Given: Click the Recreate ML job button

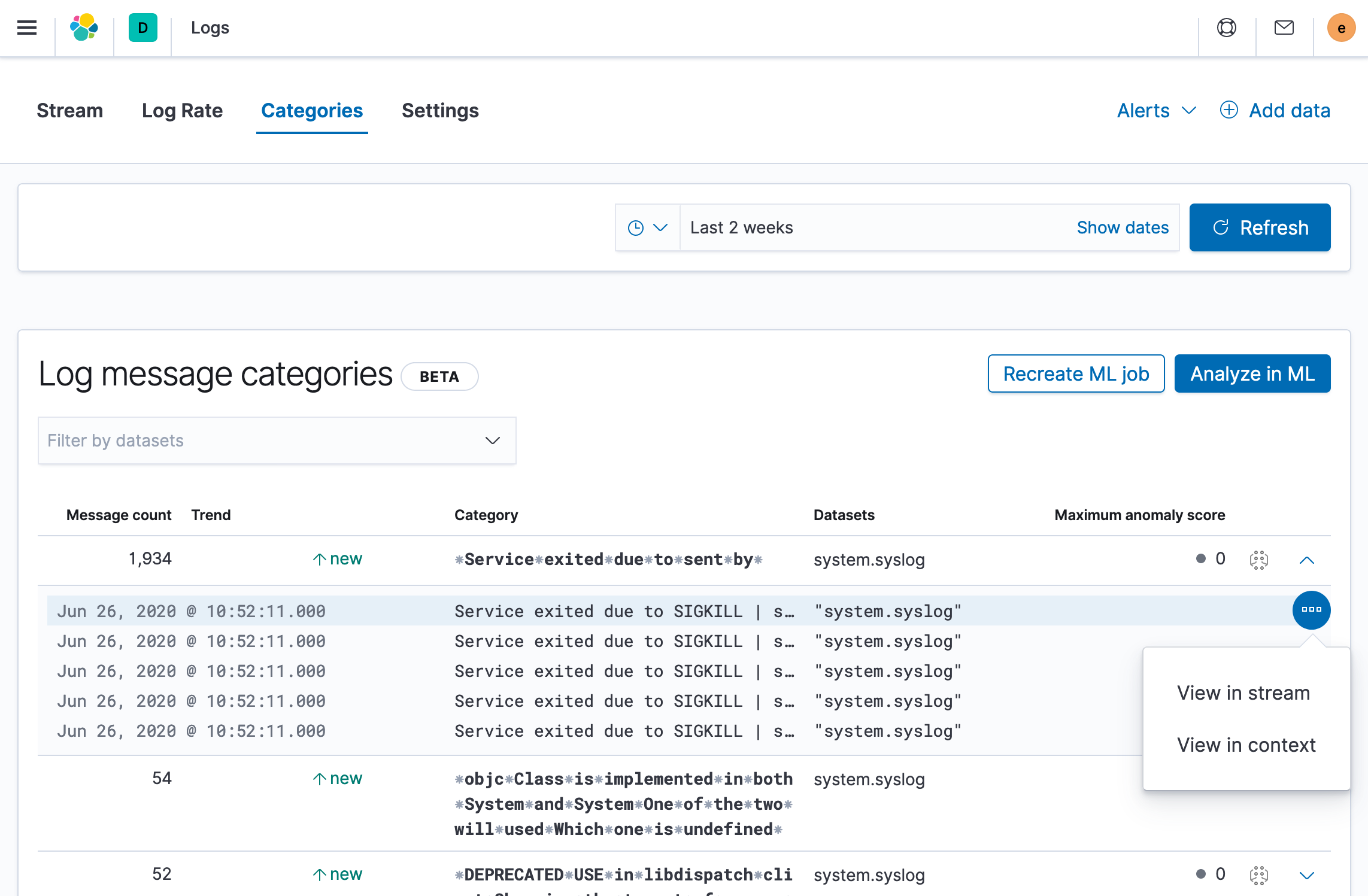Looking at the screenshot, I should click(1075, 373).
